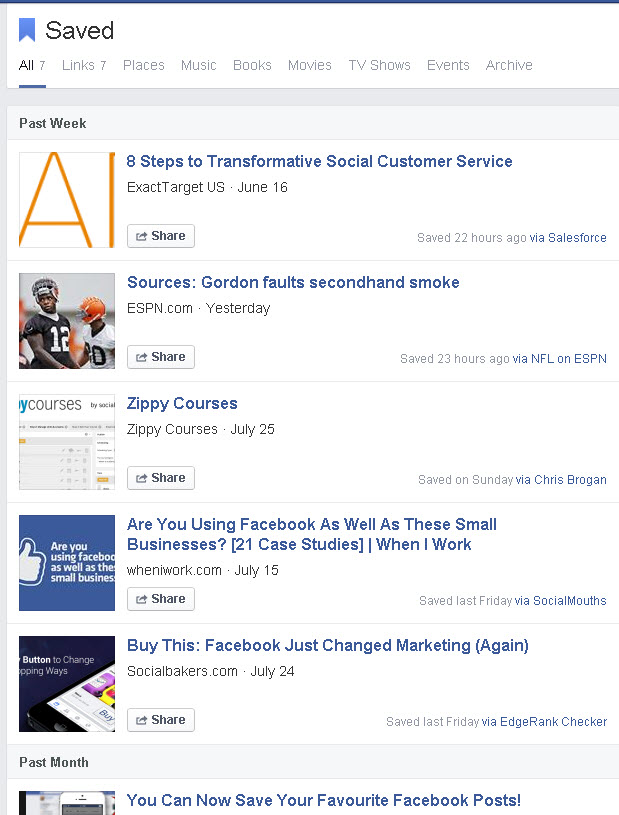Image resolution: width=619 pixels, height=815 pixels.
Task: Open the TV Shows section
Action: [379, 65]
